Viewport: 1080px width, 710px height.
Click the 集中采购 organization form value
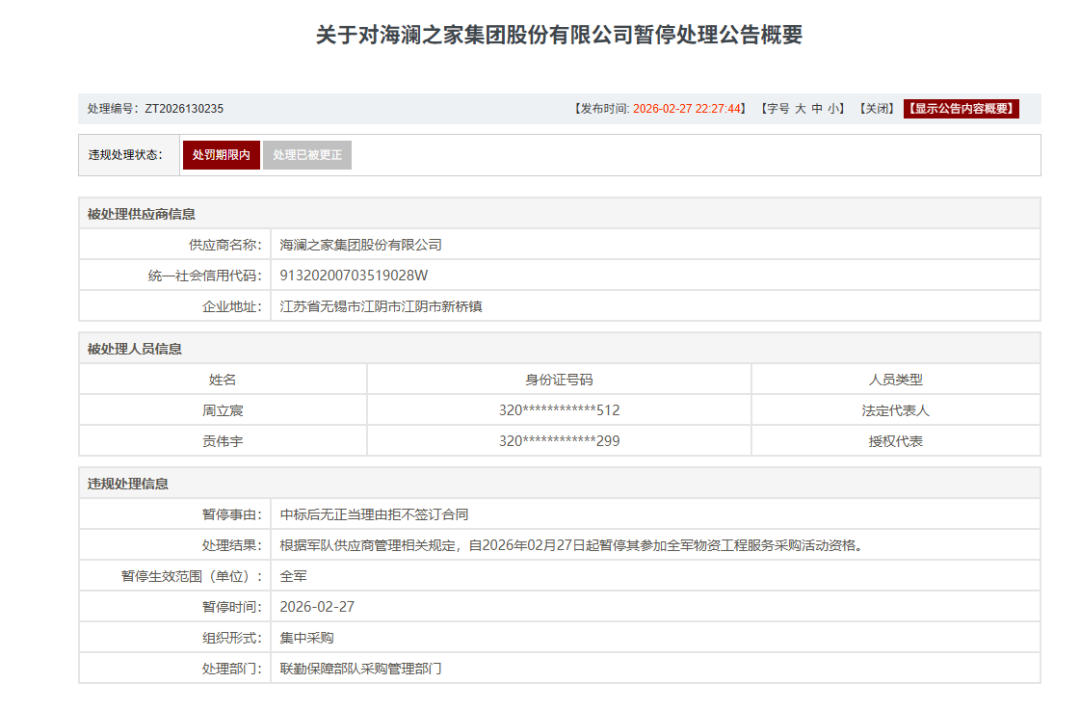(307, 638)
